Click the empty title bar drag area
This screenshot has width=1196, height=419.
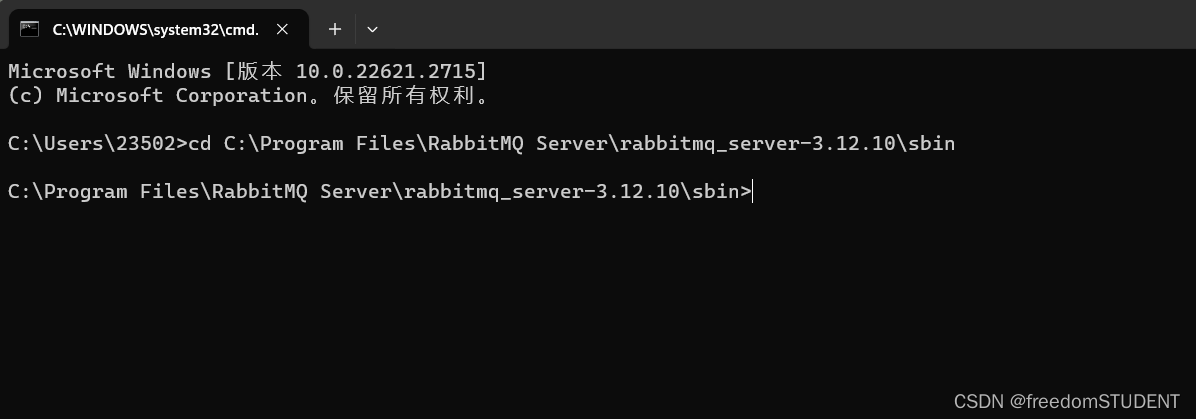point(780,29)
